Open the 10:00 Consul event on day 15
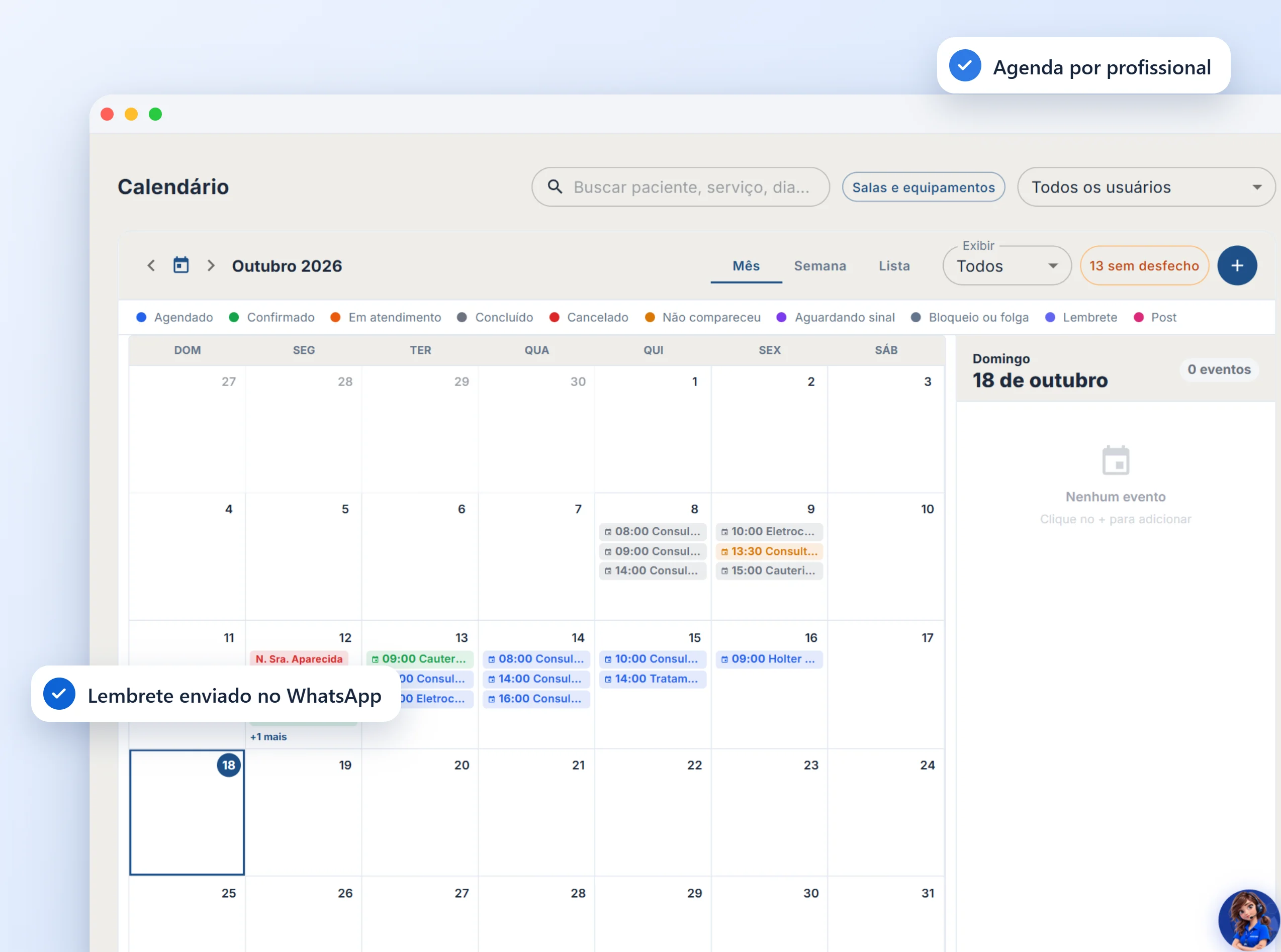This screenshot has width=1281, height=952. point(652,659)
